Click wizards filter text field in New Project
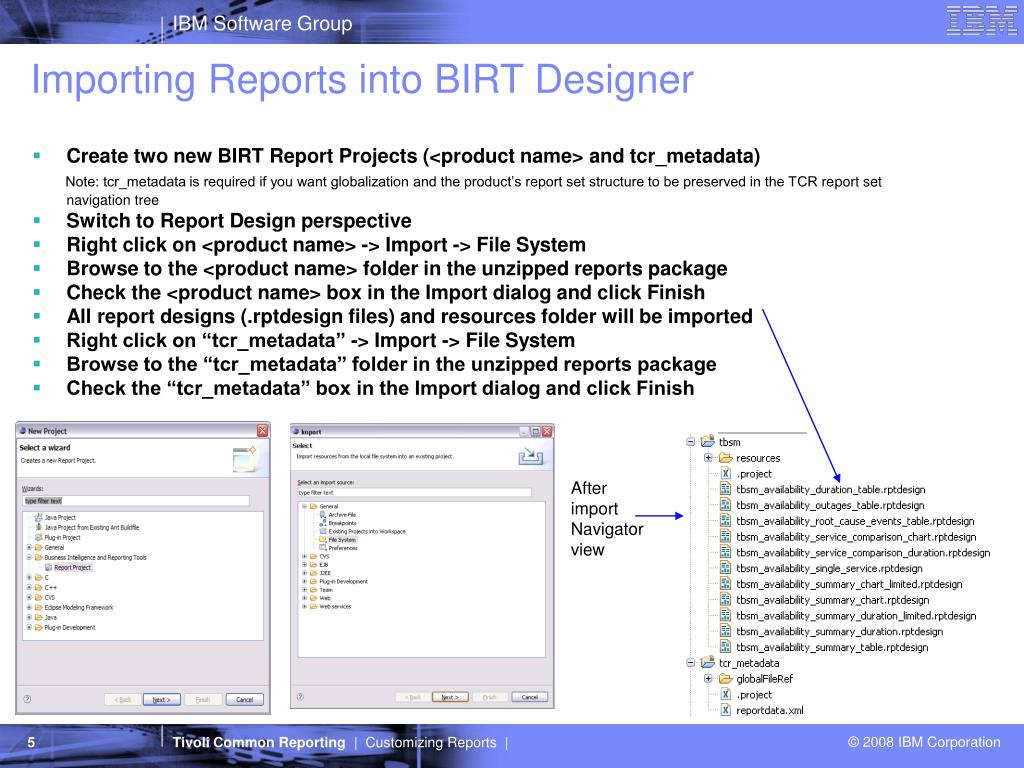 [x=136, y=501]
